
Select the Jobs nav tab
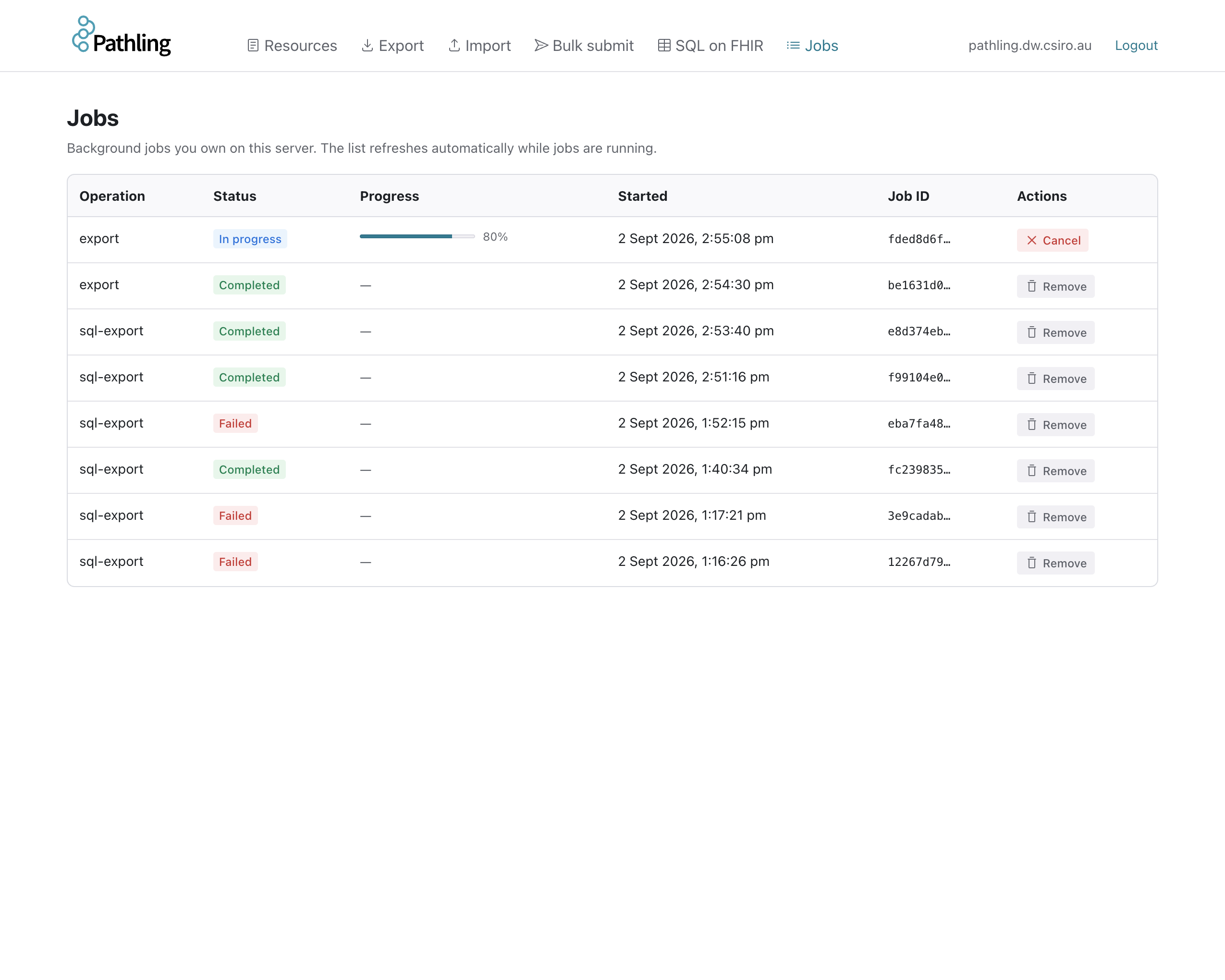(812, 46)
